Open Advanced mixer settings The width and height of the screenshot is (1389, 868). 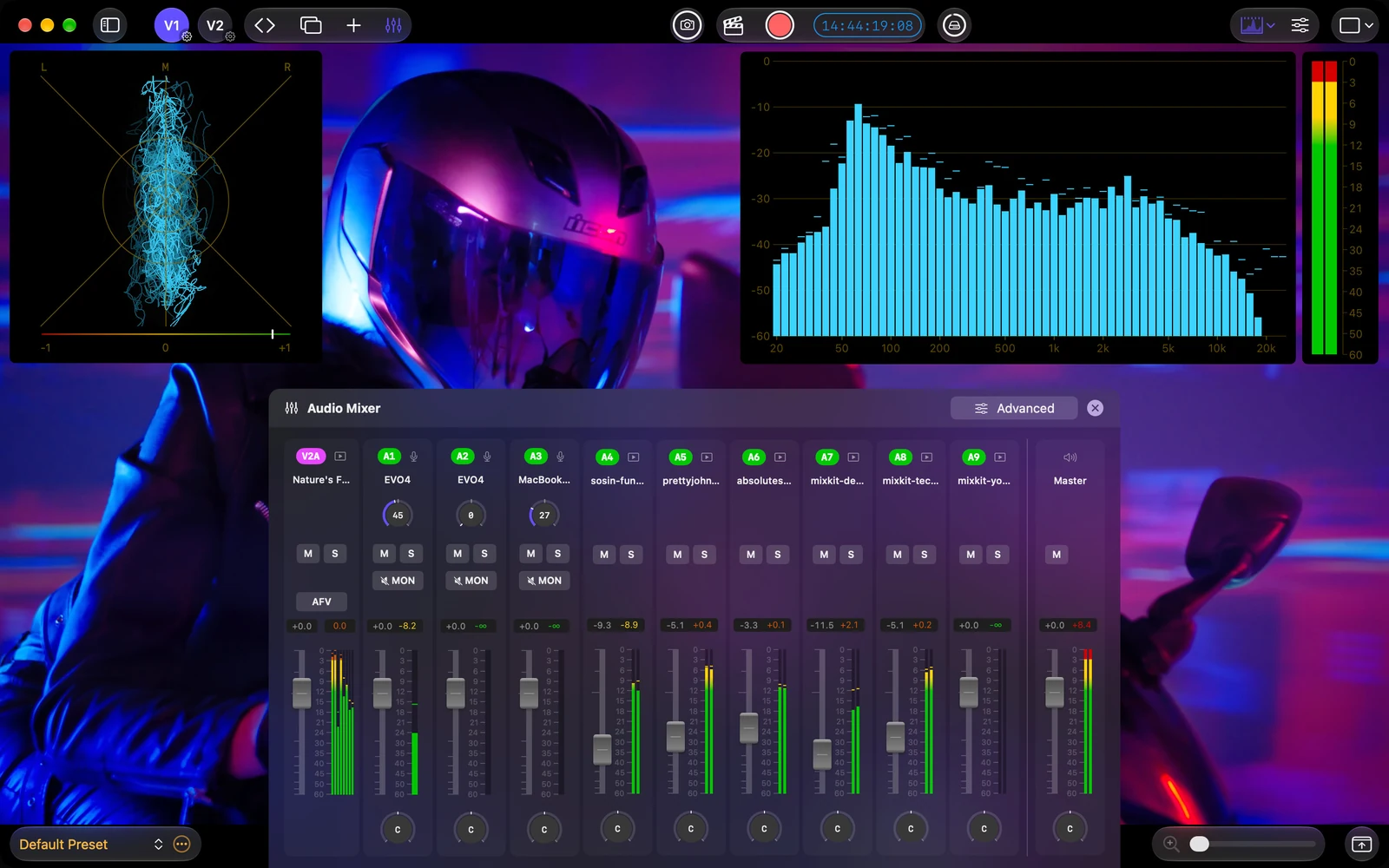pyautogui.click(x=1014, y=408)
